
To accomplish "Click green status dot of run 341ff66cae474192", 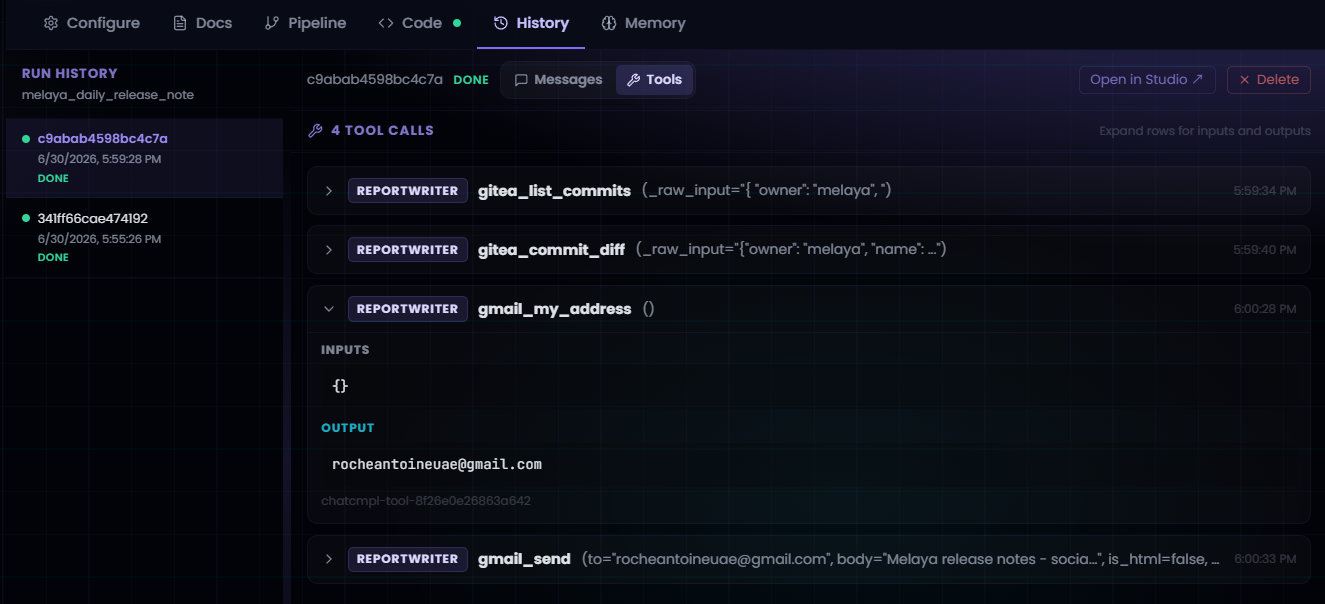I will 26,218.
